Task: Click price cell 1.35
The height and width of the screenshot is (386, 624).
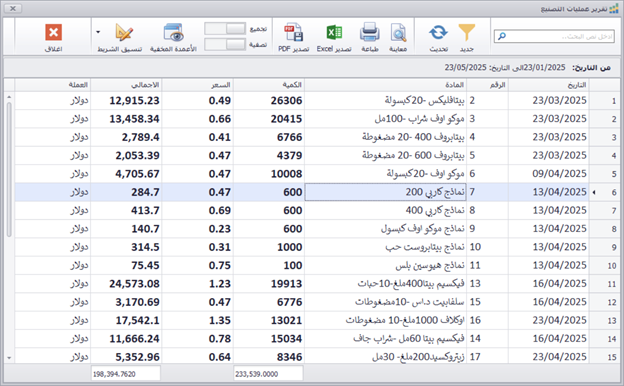Action: point(198,320)
